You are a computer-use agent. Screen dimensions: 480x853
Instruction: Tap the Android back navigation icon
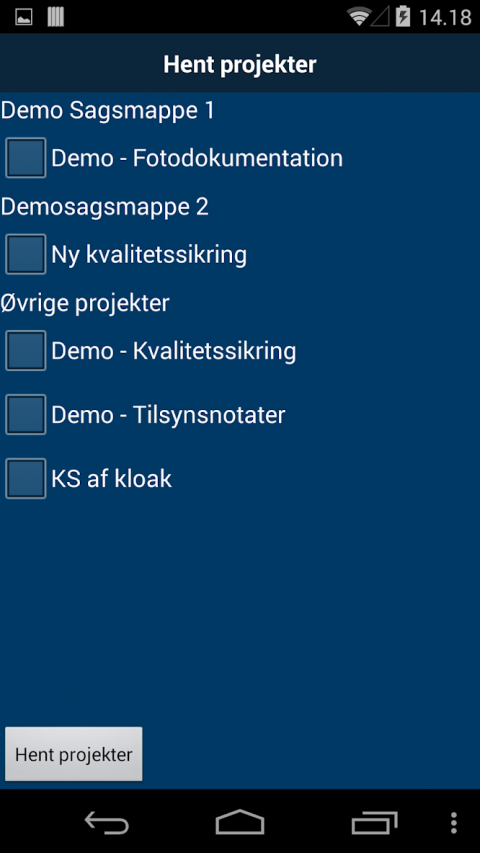click(x=107, y=823)
